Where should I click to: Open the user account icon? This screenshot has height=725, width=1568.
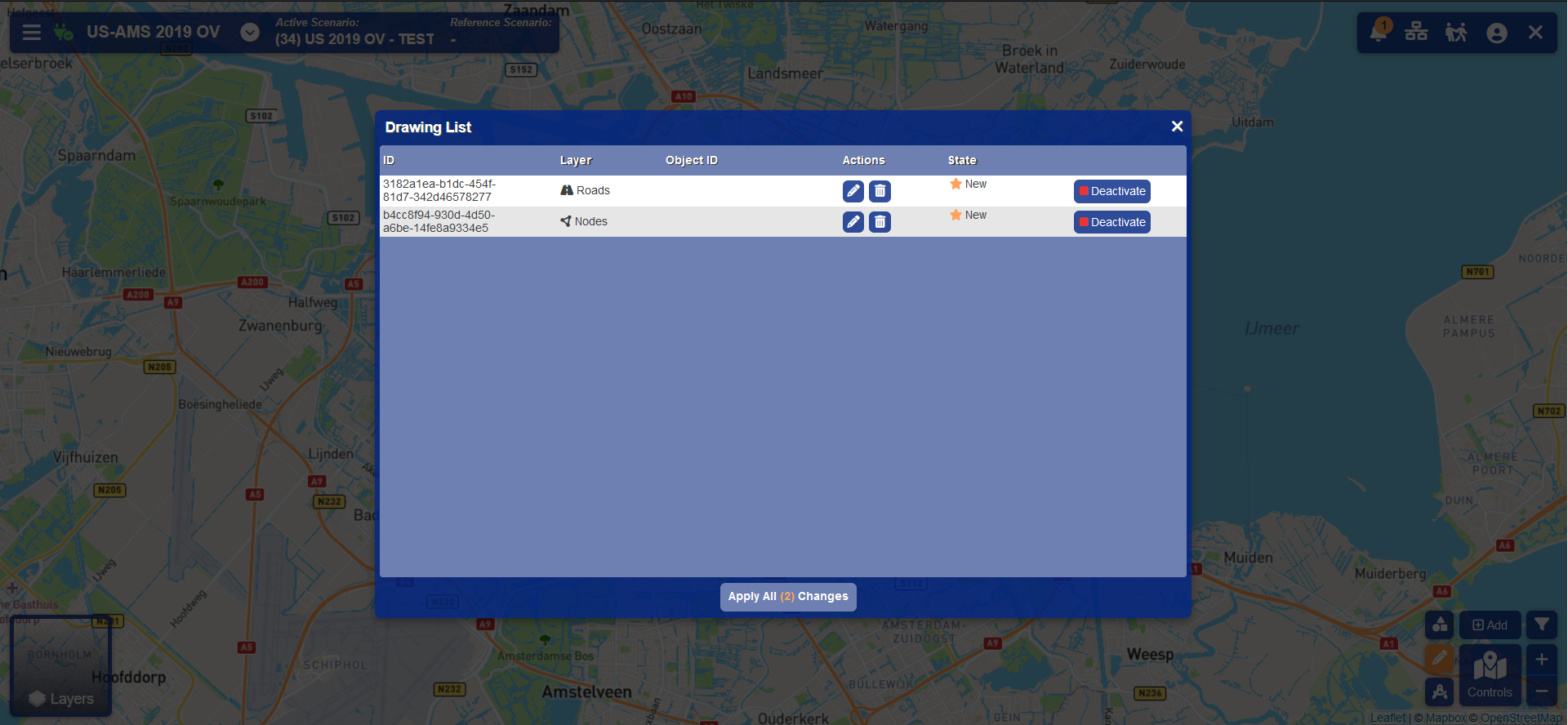click(1497, 33)
